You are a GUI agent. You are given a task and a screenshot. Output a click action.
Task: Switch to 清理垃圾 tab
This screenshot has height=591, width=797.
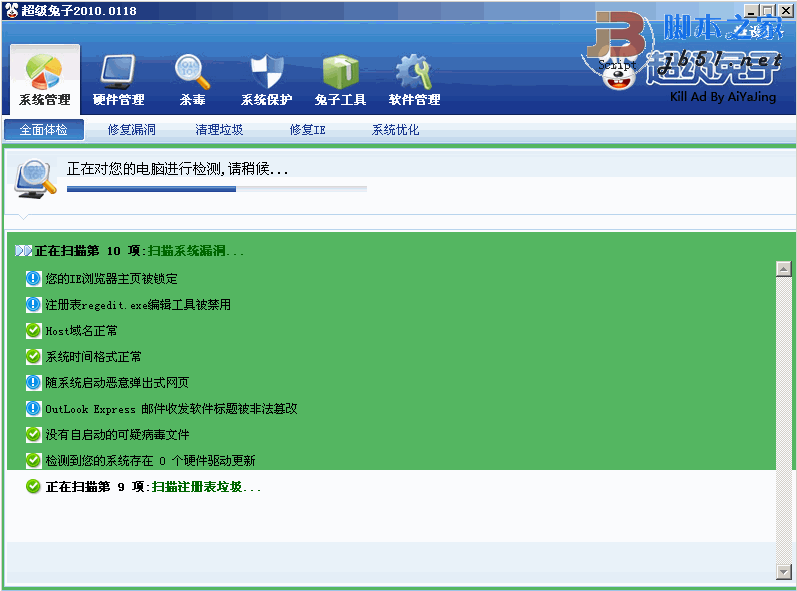[219, 130]
